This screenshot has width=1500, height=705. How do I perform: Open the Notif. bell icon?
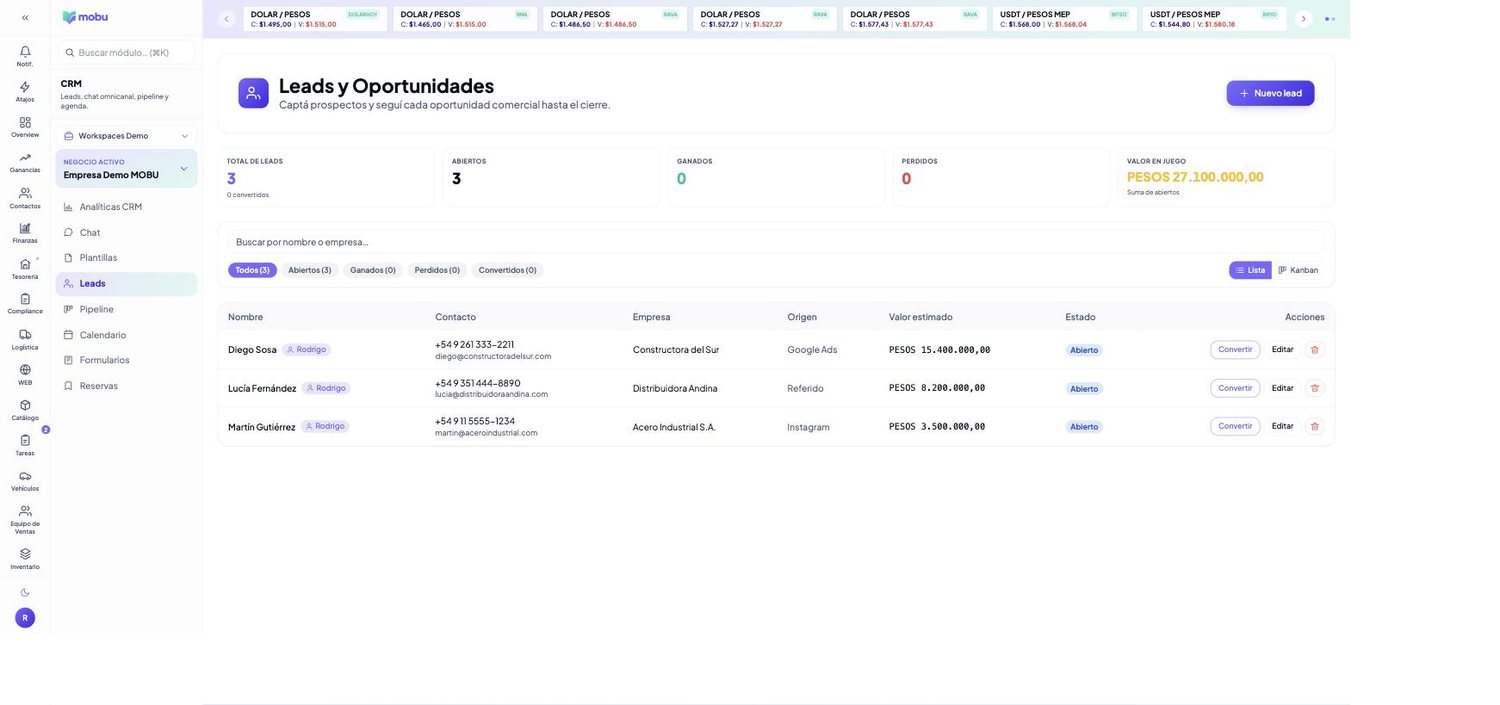25,51
